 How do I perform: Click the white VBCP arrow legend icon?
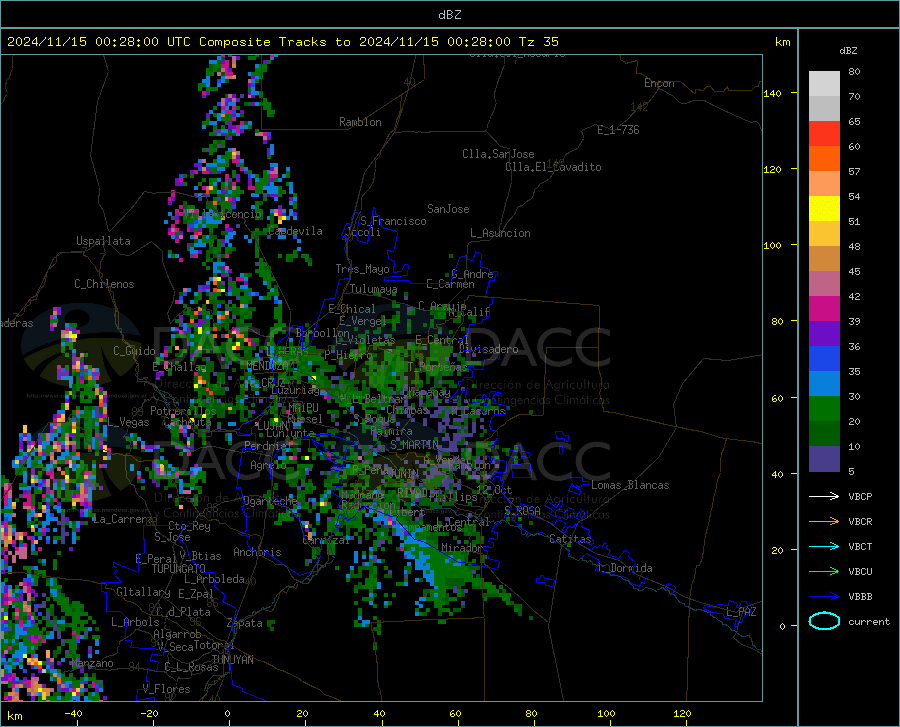point(824,496)
